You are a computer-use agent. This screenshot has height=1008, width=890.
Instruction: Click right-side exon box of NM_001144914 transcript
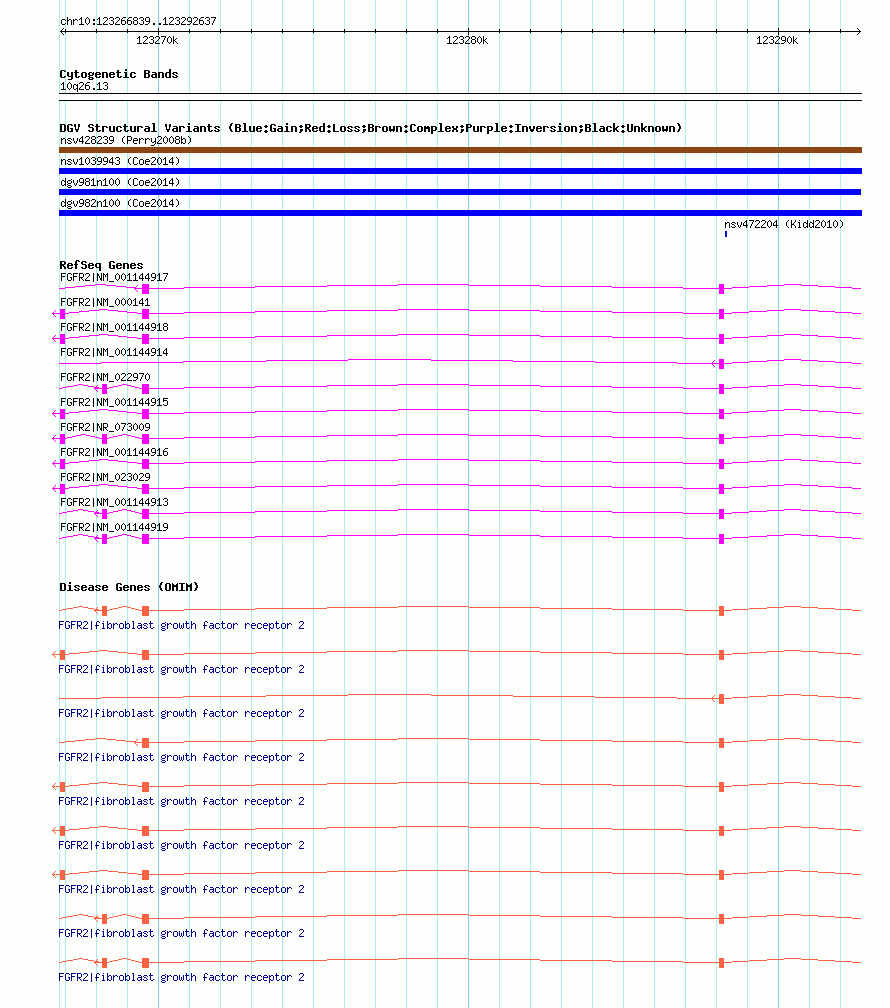point(722,364)
